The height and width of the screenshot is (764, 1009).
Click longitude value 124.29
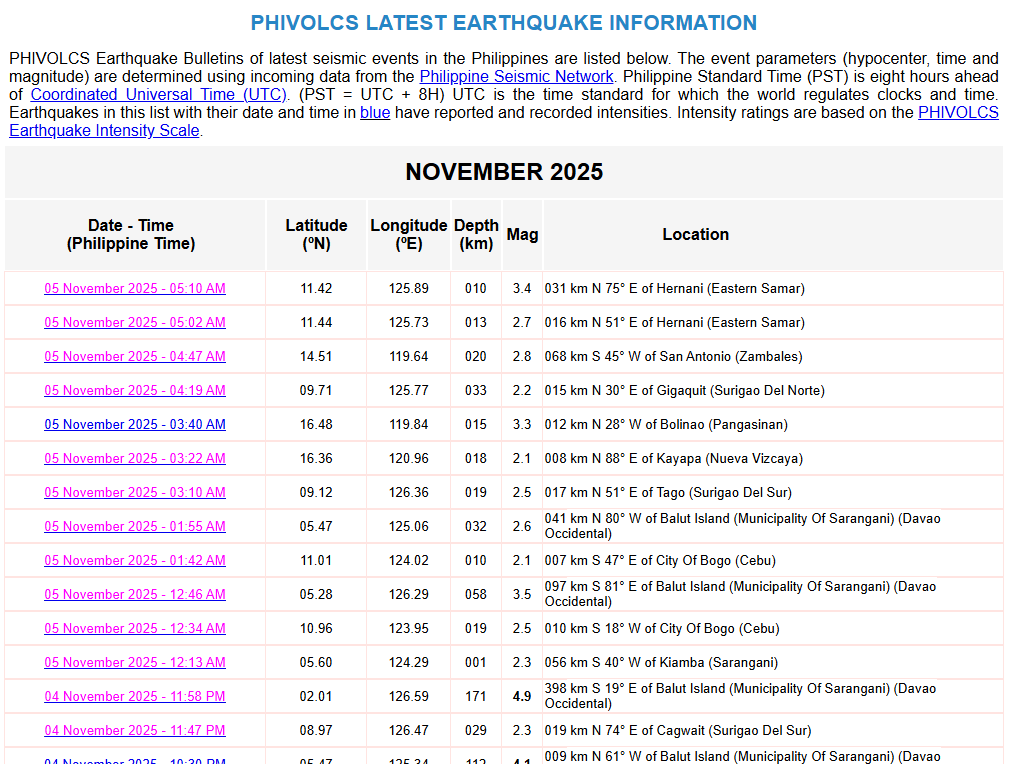coord(409,663)
